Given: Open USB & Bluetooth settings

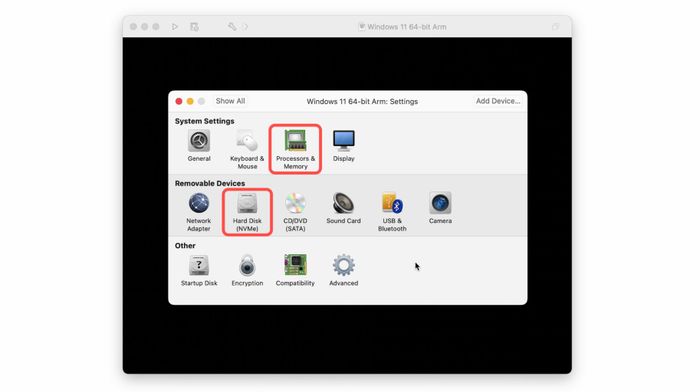Looking at the screenshot, I should pyautogui.click(x=392, y=212).
